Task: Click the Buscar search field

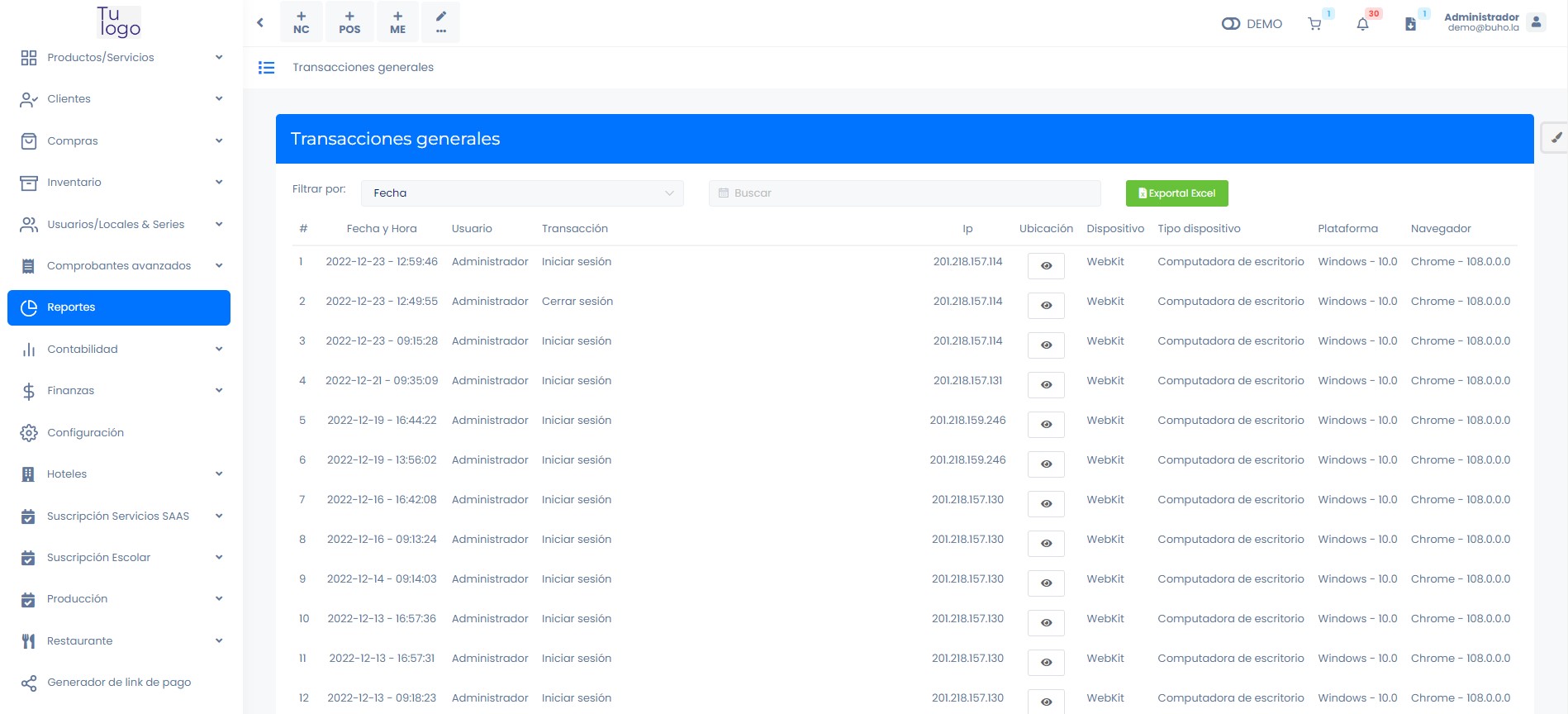Action: tap(905, 193)
